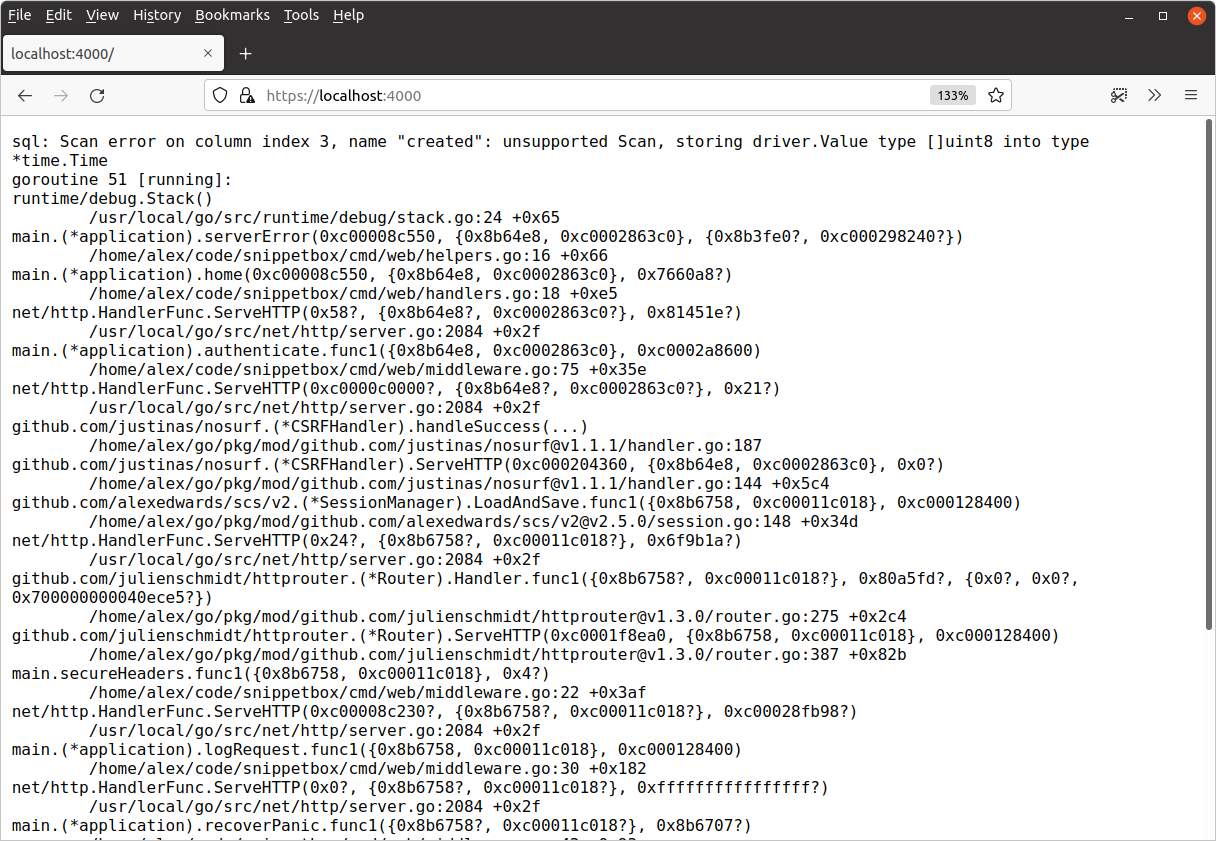Take a screenshot with the scissors icon

click(1119, 96)
